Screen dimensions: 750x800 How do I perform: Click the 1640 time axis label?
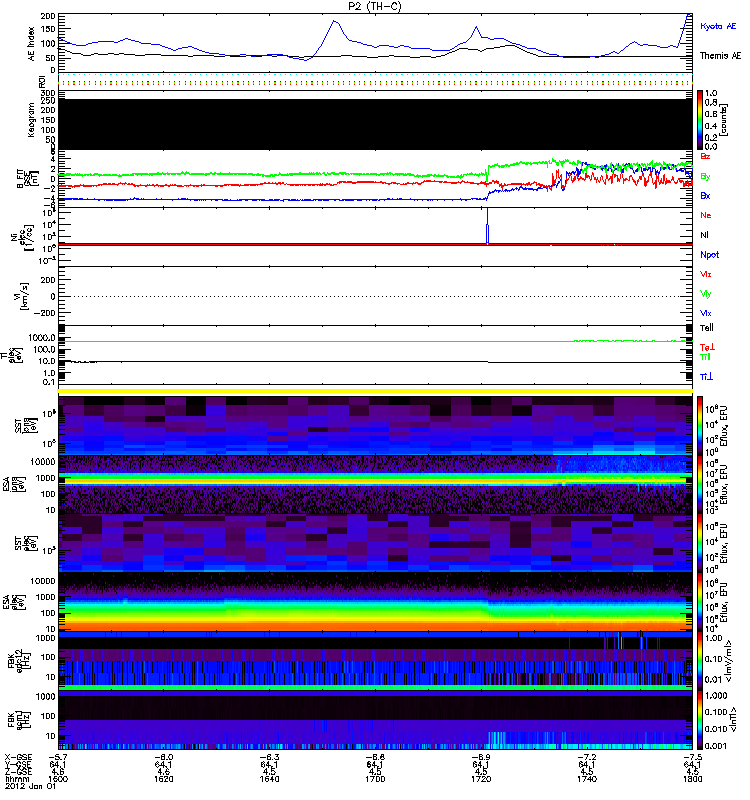point(269,779)
